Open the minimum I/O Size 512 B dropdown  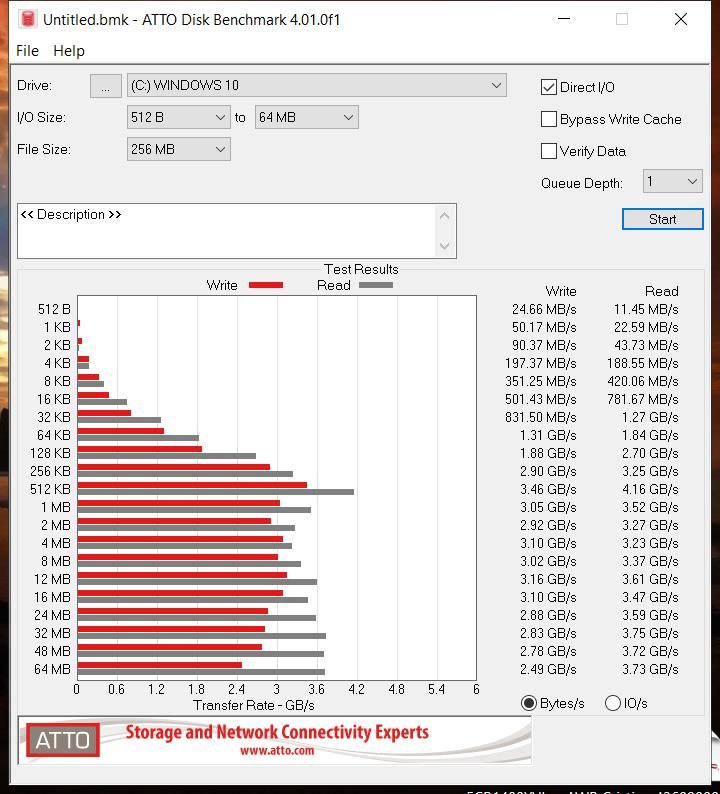click(179, 117)
